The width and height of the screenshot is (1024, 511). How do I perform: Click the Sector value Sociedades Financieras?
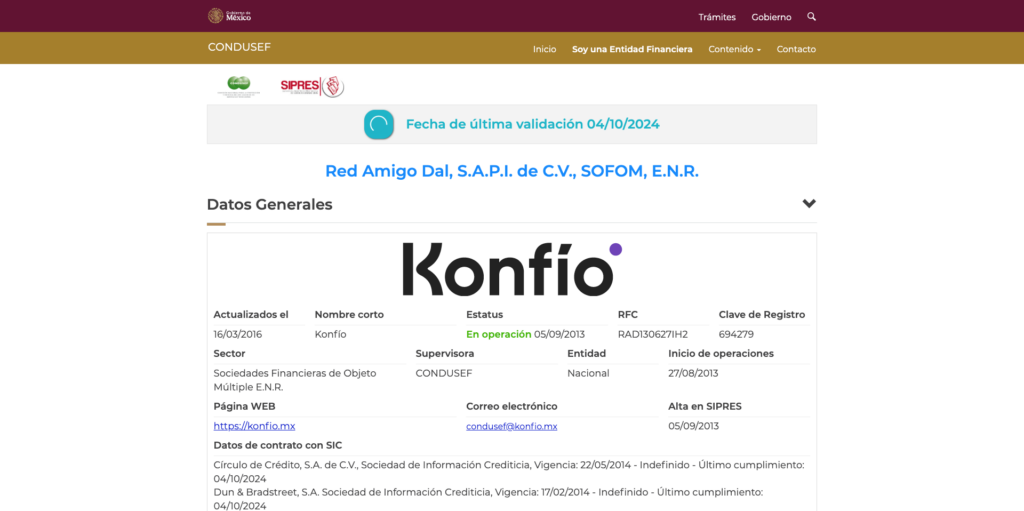[x=295, y=380]
